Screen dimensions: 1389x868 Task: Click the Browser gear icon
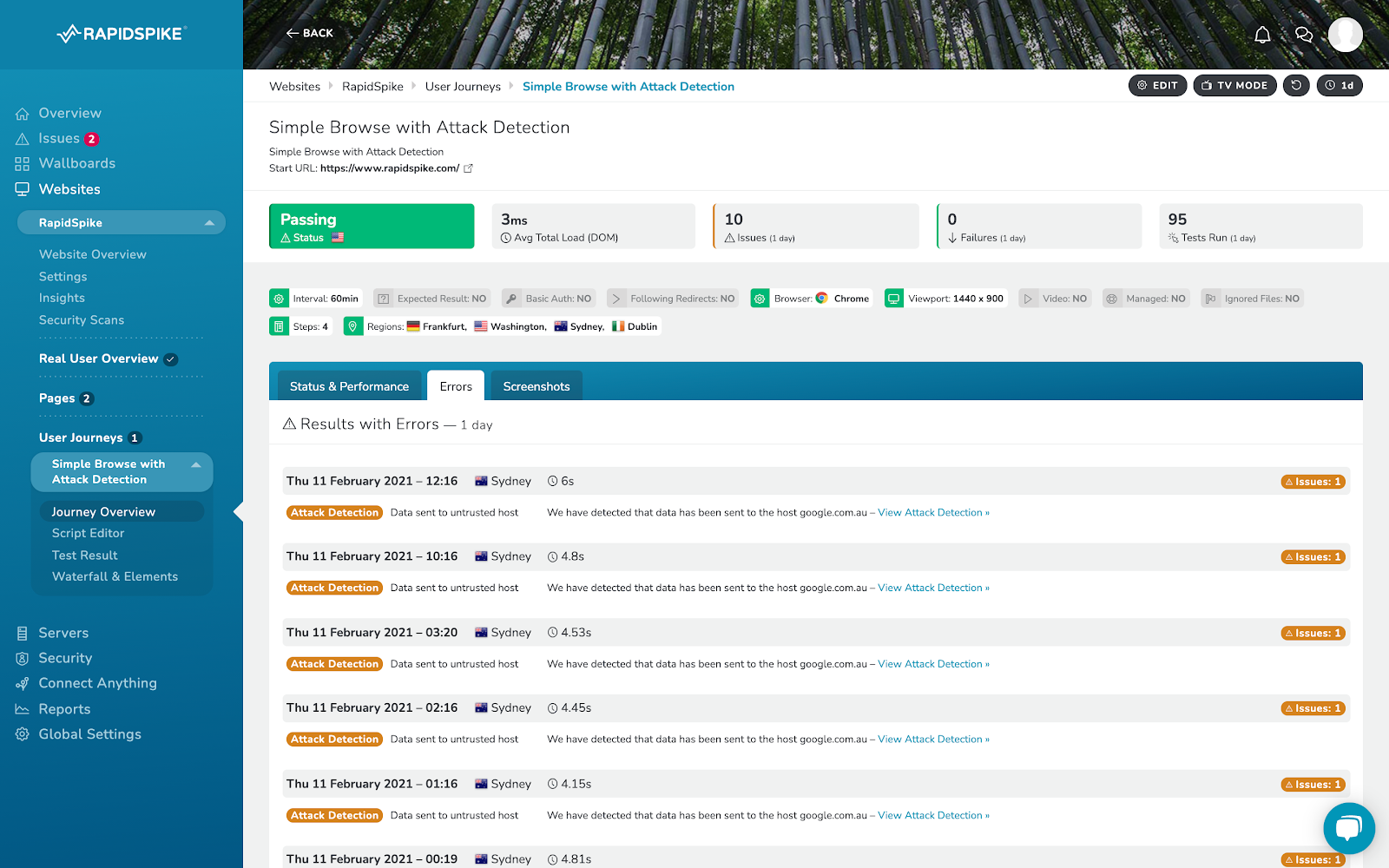[760, 299]
